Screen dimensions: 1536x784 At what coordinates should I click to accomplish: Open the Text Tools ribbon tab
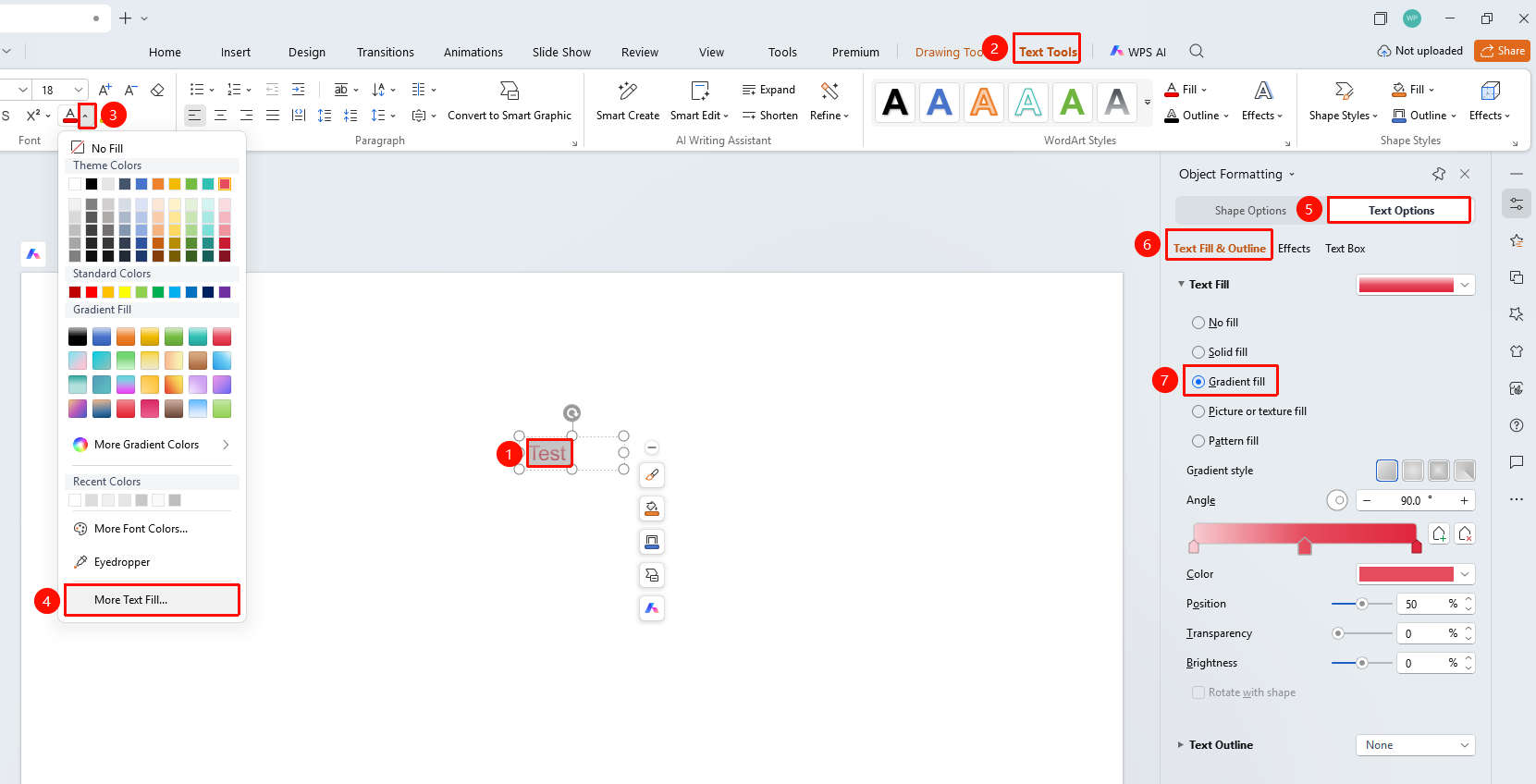click(1048, 52)
